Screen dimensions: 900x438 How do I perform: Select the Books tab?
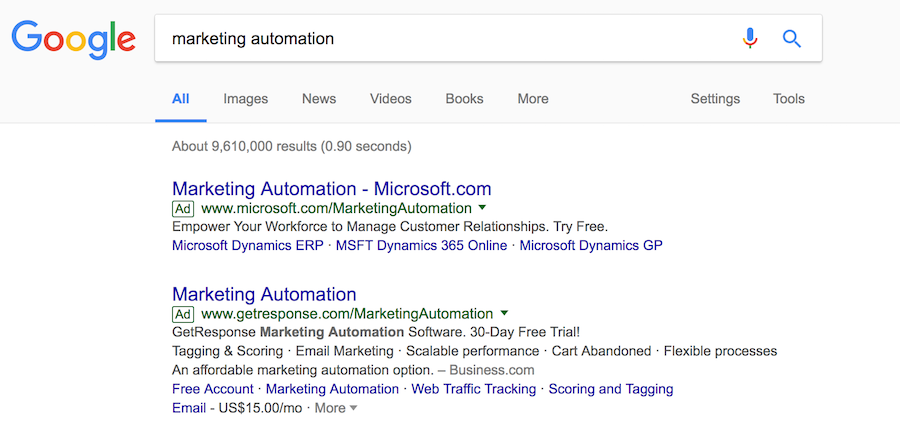click(x=464, y=99)
